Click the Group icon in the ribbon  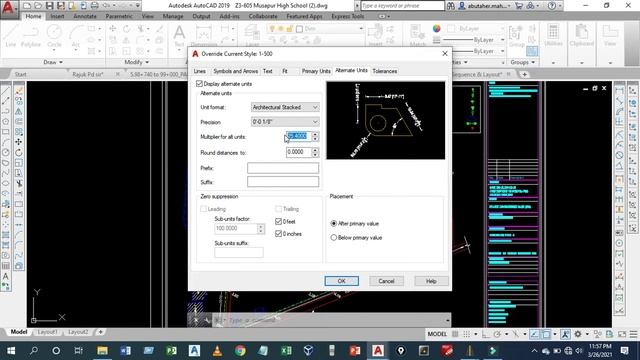pyautogui.click(x=517, y=36)
